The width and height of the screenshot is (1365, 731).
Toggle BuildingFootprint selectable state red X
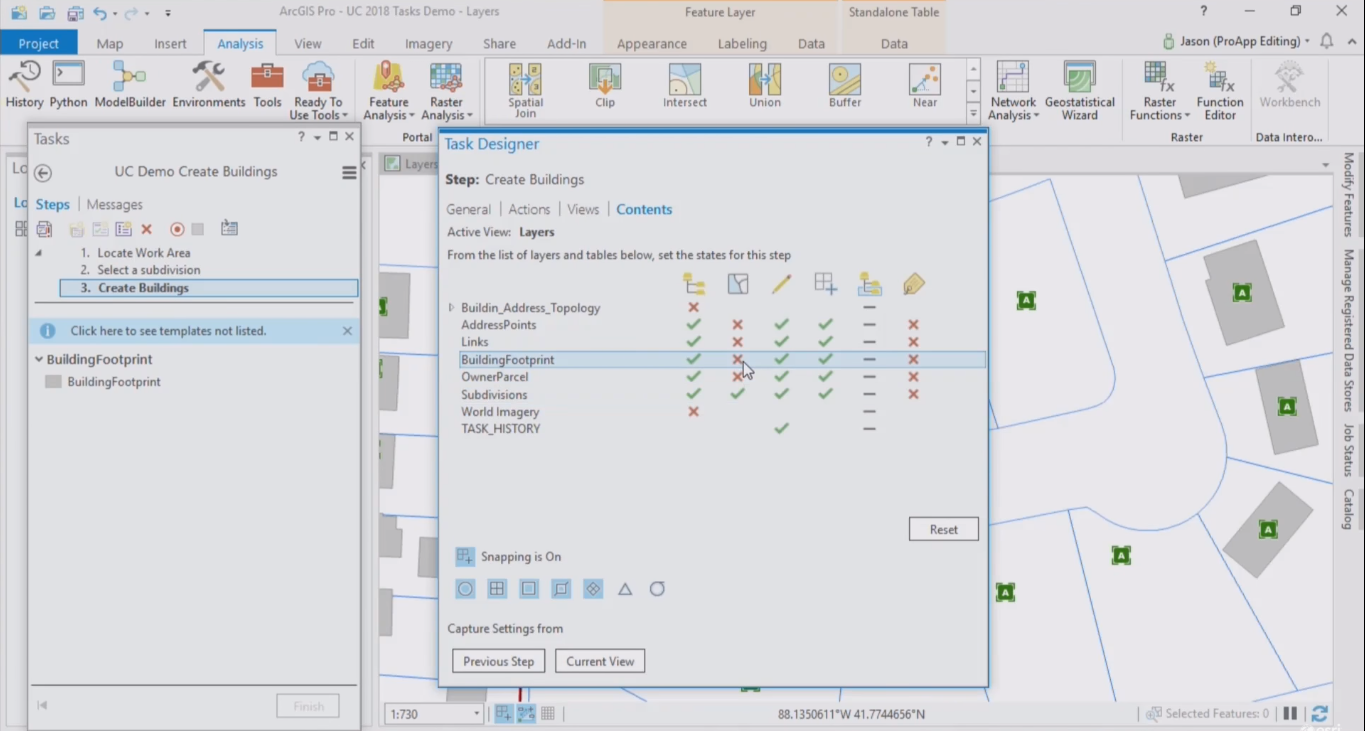[737, 359]
